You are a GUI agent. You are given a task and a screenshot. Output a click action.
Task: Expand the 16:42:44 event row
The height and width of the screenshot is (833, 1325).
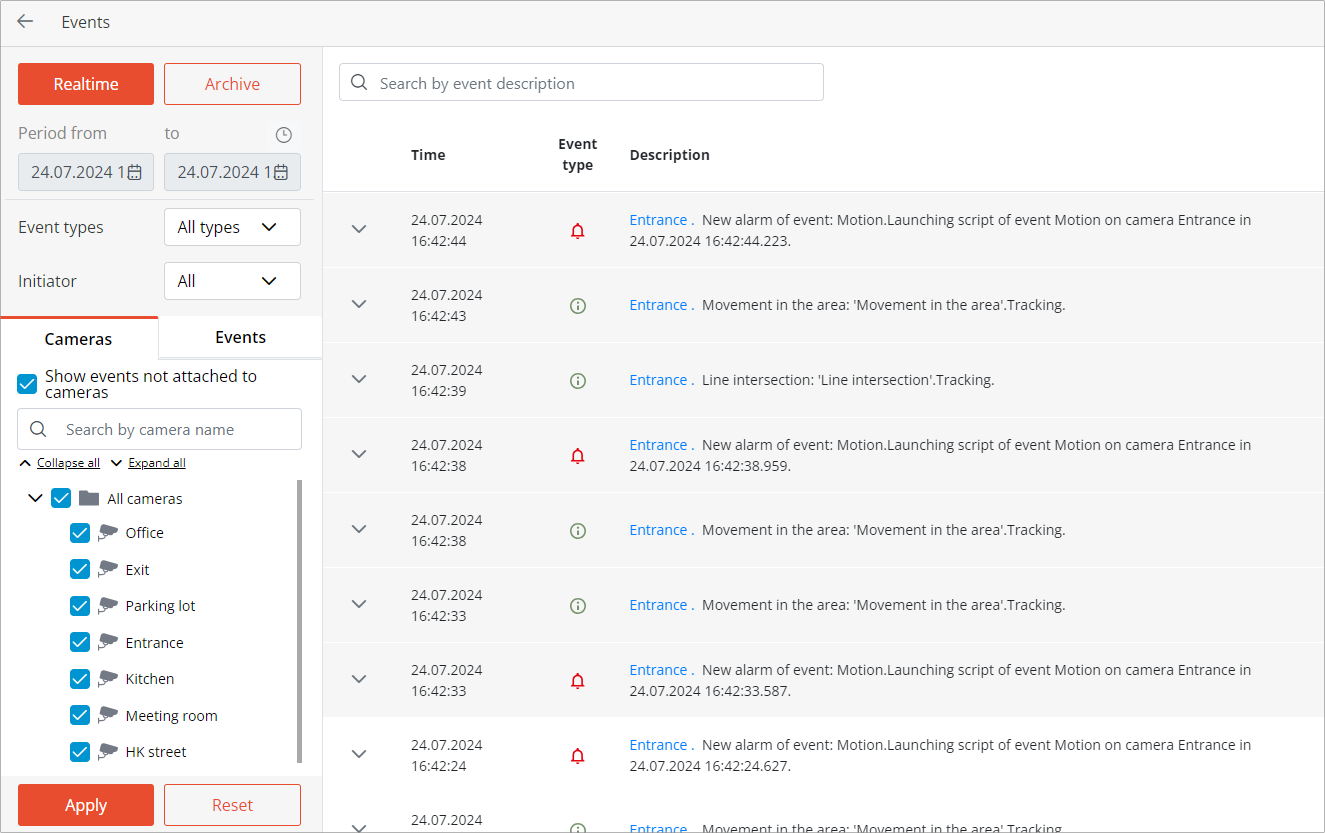(359, 229)
